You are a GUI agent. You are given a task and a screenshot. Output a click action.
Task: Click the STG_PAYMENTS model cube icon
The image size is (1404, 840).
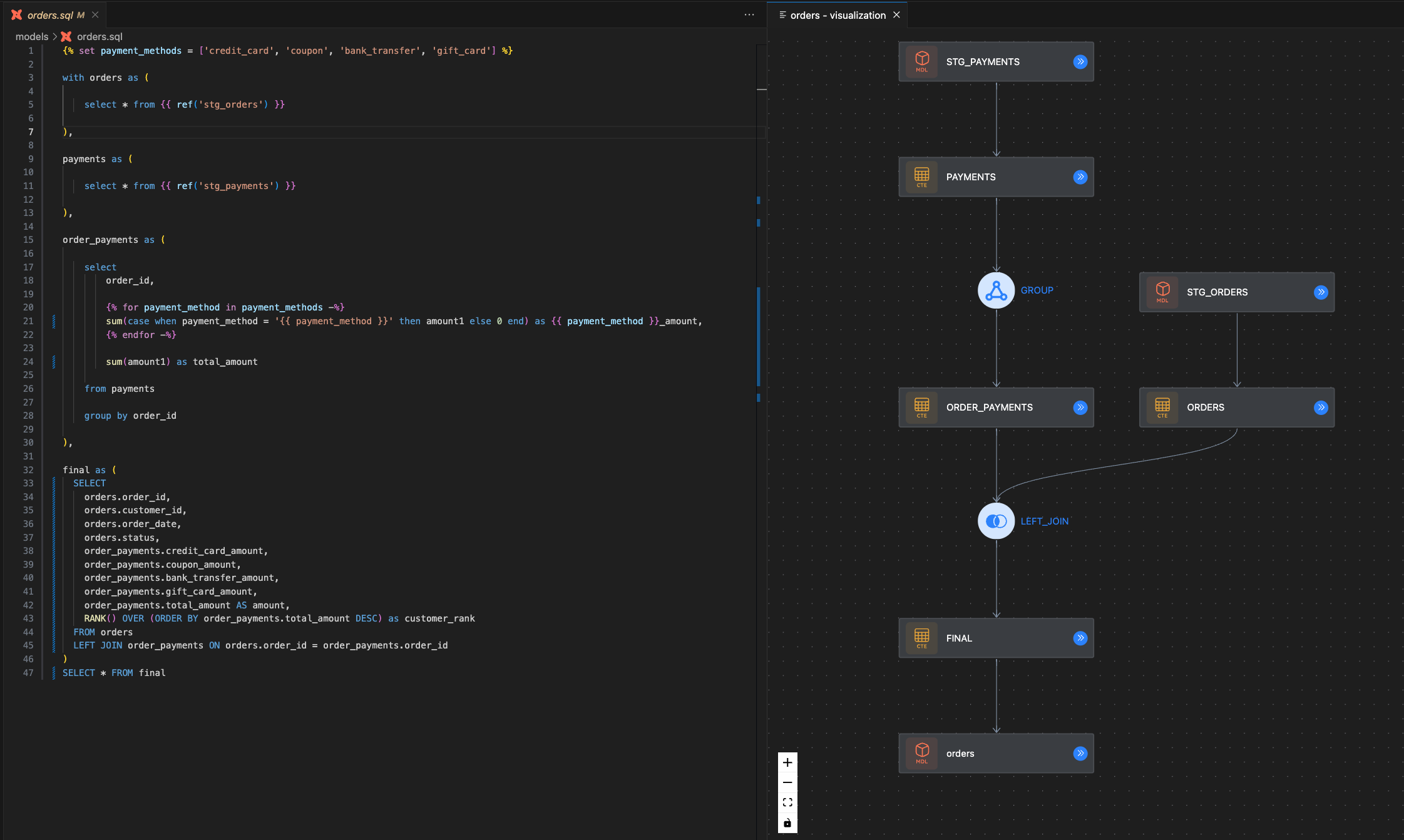922,61
